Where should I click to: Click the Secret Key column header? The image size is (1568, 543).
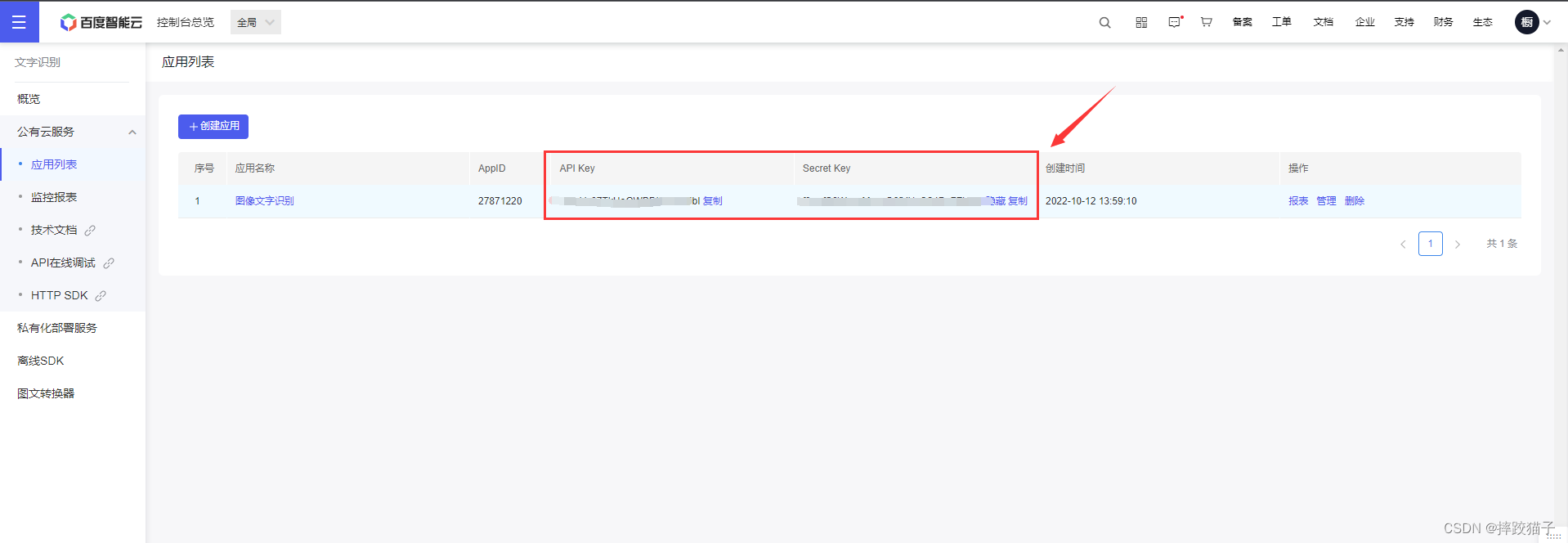[x=827, y=168]
